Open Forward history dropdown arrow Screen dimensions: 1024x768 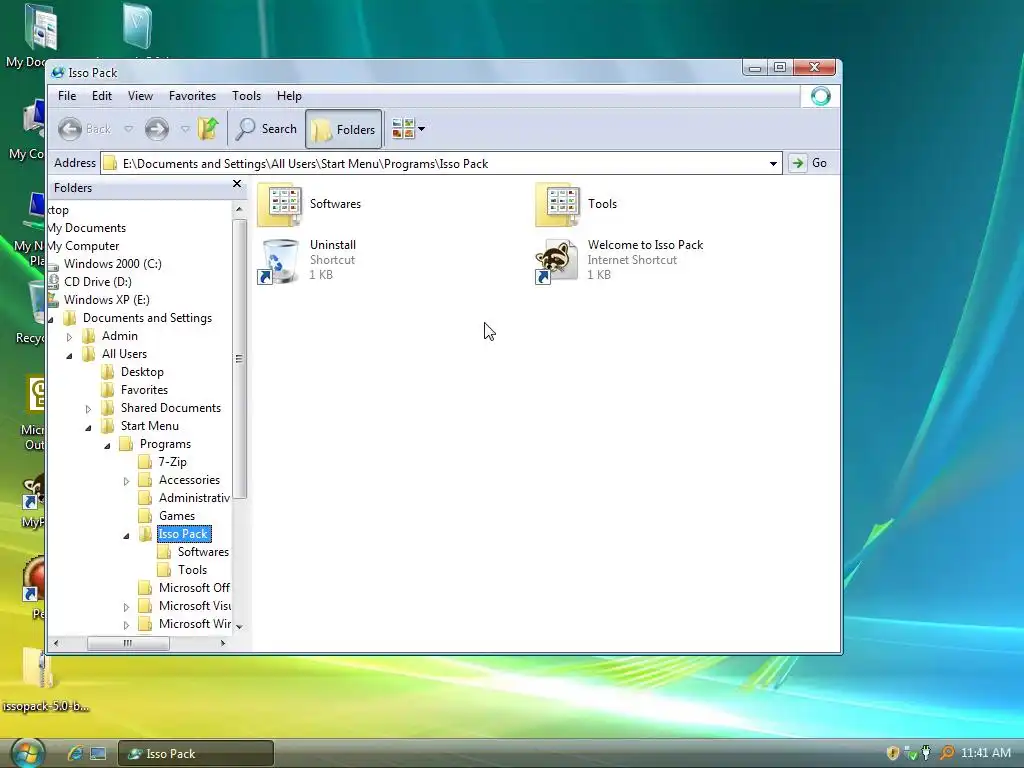pyautogui.click(x=185, y=129)
